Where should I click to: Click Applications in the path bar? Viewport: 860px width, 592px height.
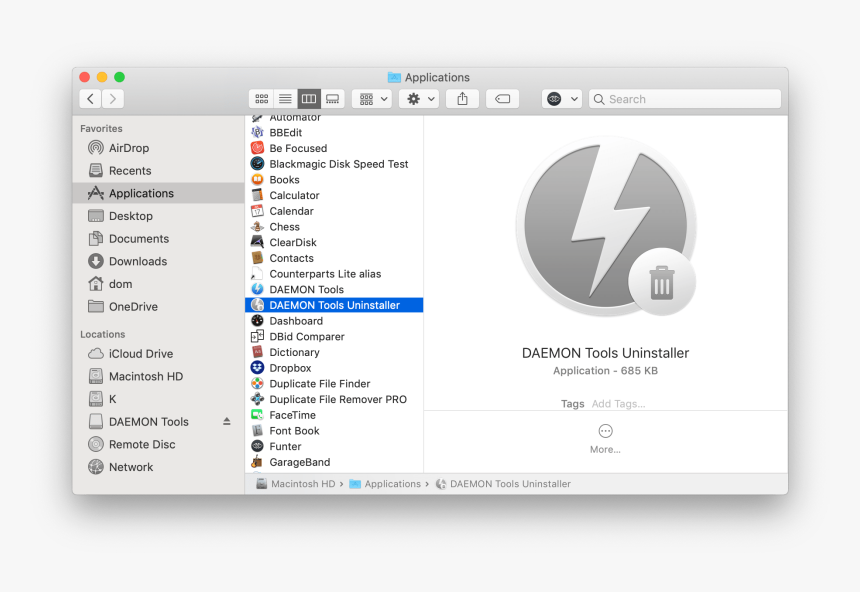point(385,484)
